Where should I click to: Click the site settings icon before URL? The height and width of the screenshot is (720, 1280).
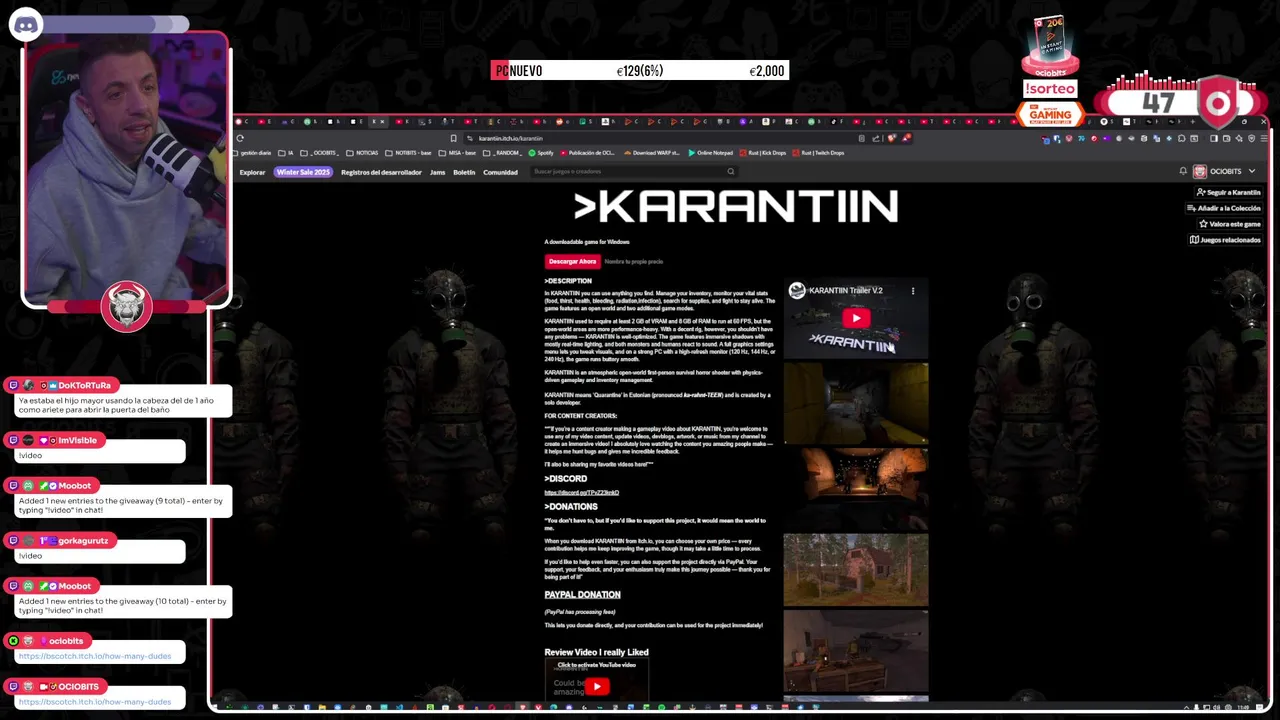click(470, 138)
